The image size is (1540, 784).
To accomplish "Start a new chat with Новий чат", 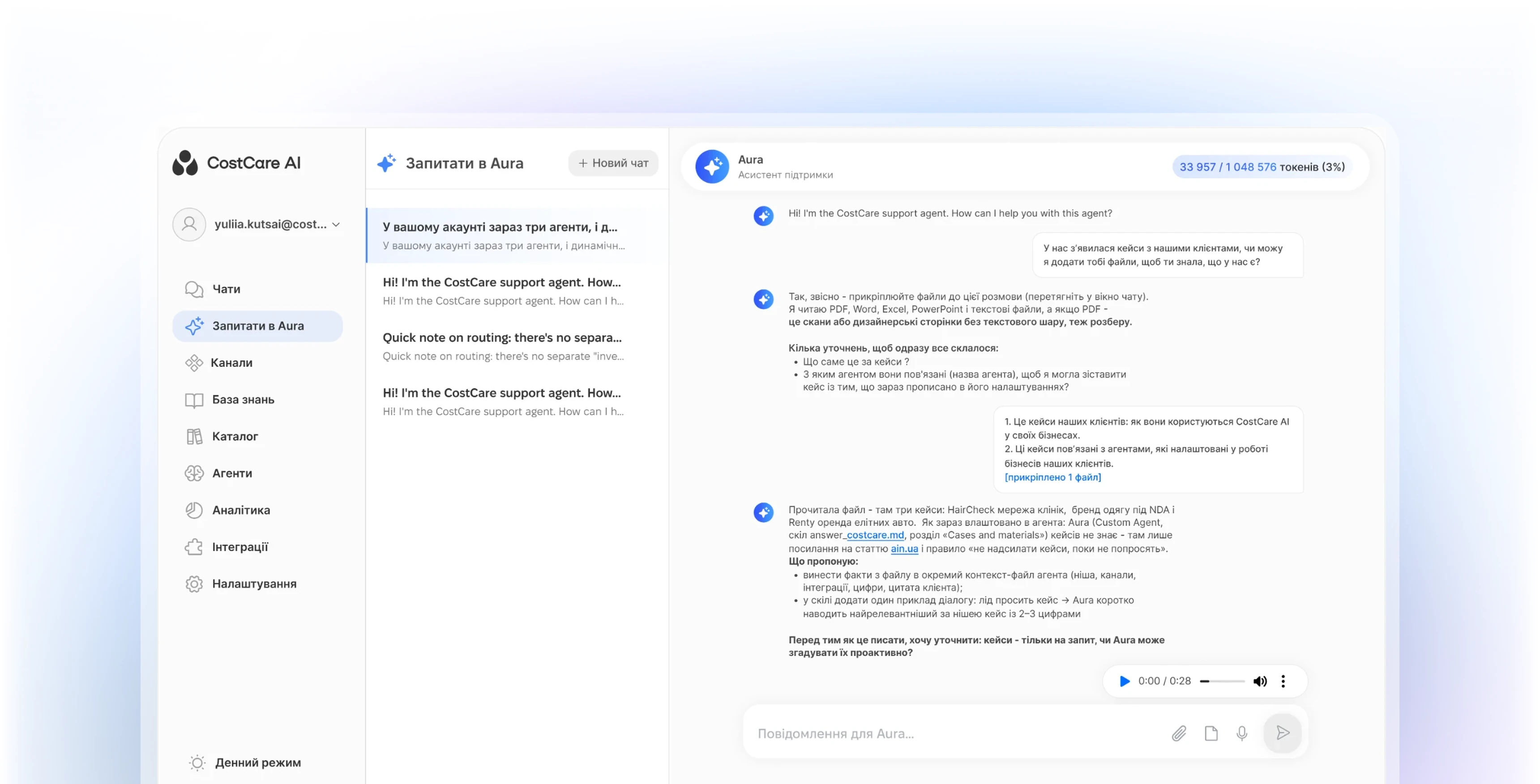I will (613, 163).
